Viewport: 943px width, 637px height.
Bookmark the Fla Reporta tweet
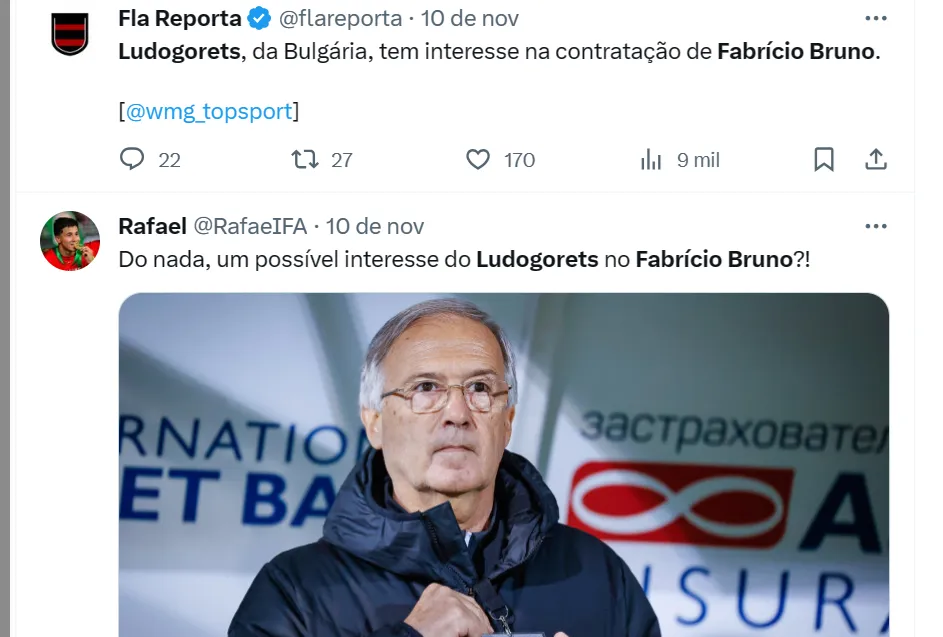point(824,159)
